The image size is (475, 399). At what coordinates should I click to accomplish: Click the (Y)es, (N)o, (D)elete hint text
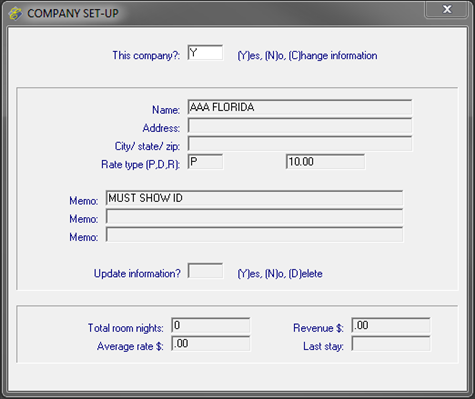click(280, 274)
